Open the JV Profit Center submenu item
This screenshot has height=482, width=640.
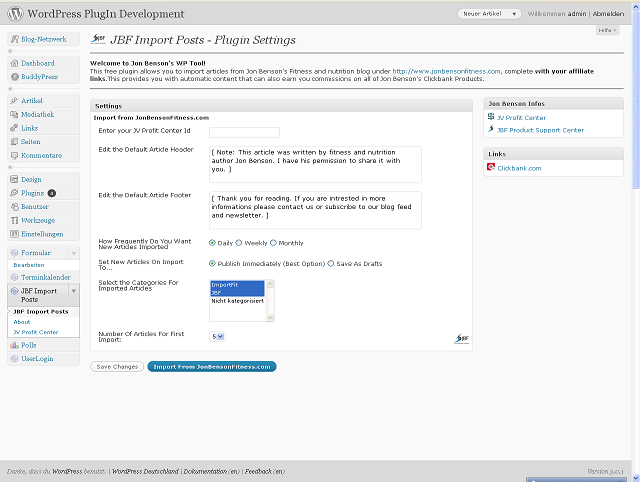36,332
